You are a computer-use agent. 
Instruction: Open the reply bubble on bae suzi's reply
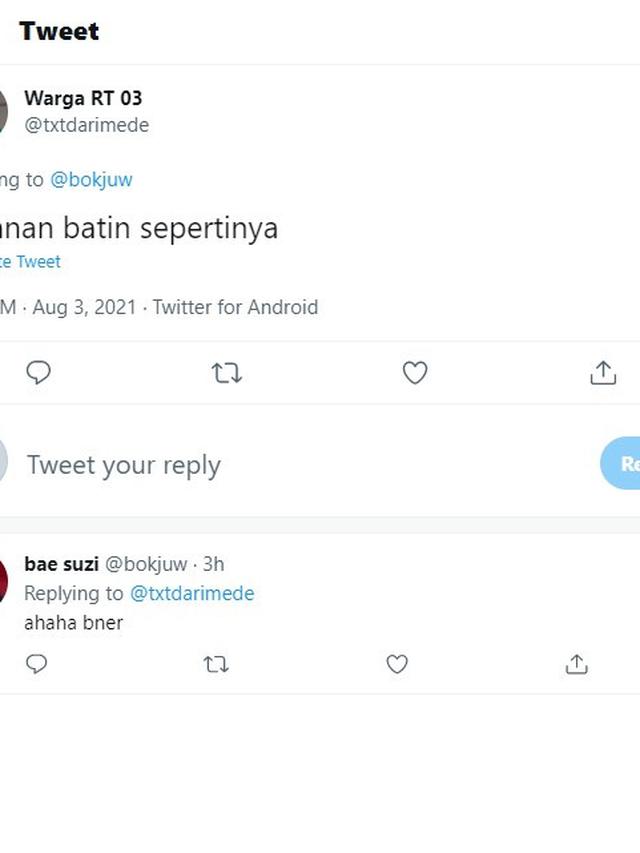pos(37,664)
